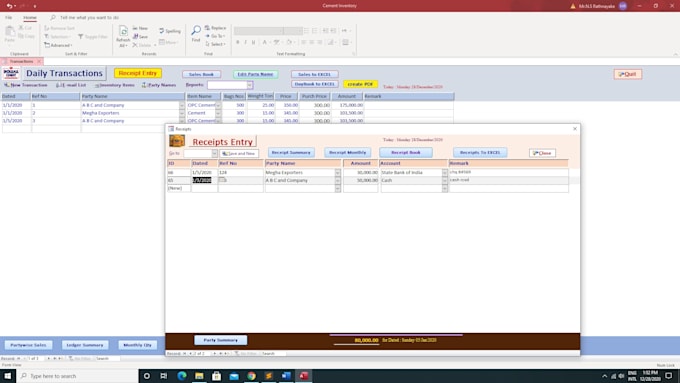Image resolution: width=680 pixels, height=383 pixels.
Task: Select the Home ribbon tab
Action: click(30, 17)
